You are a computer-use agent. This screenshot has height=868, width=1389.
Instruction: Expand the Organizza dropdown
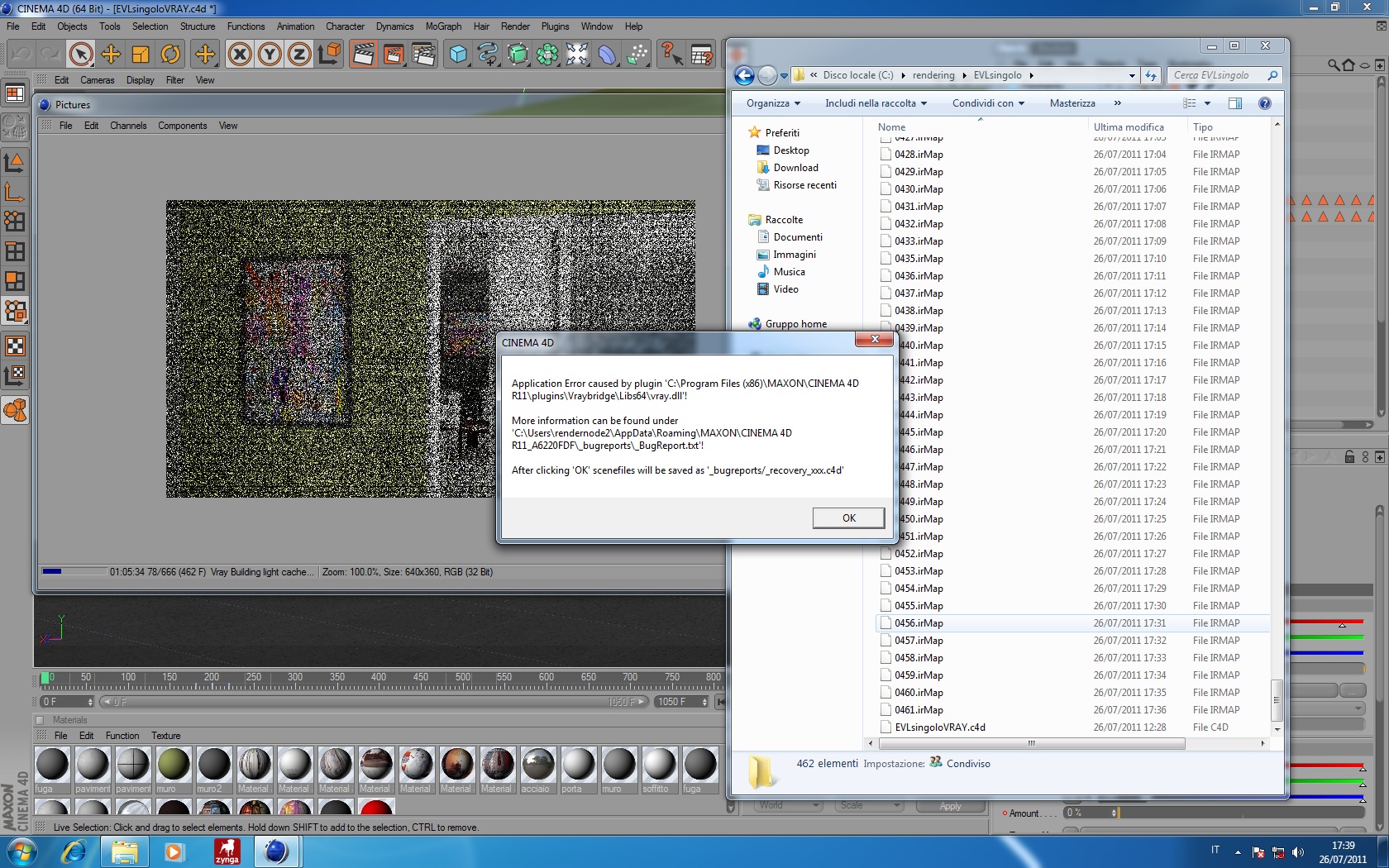[773, 103]
